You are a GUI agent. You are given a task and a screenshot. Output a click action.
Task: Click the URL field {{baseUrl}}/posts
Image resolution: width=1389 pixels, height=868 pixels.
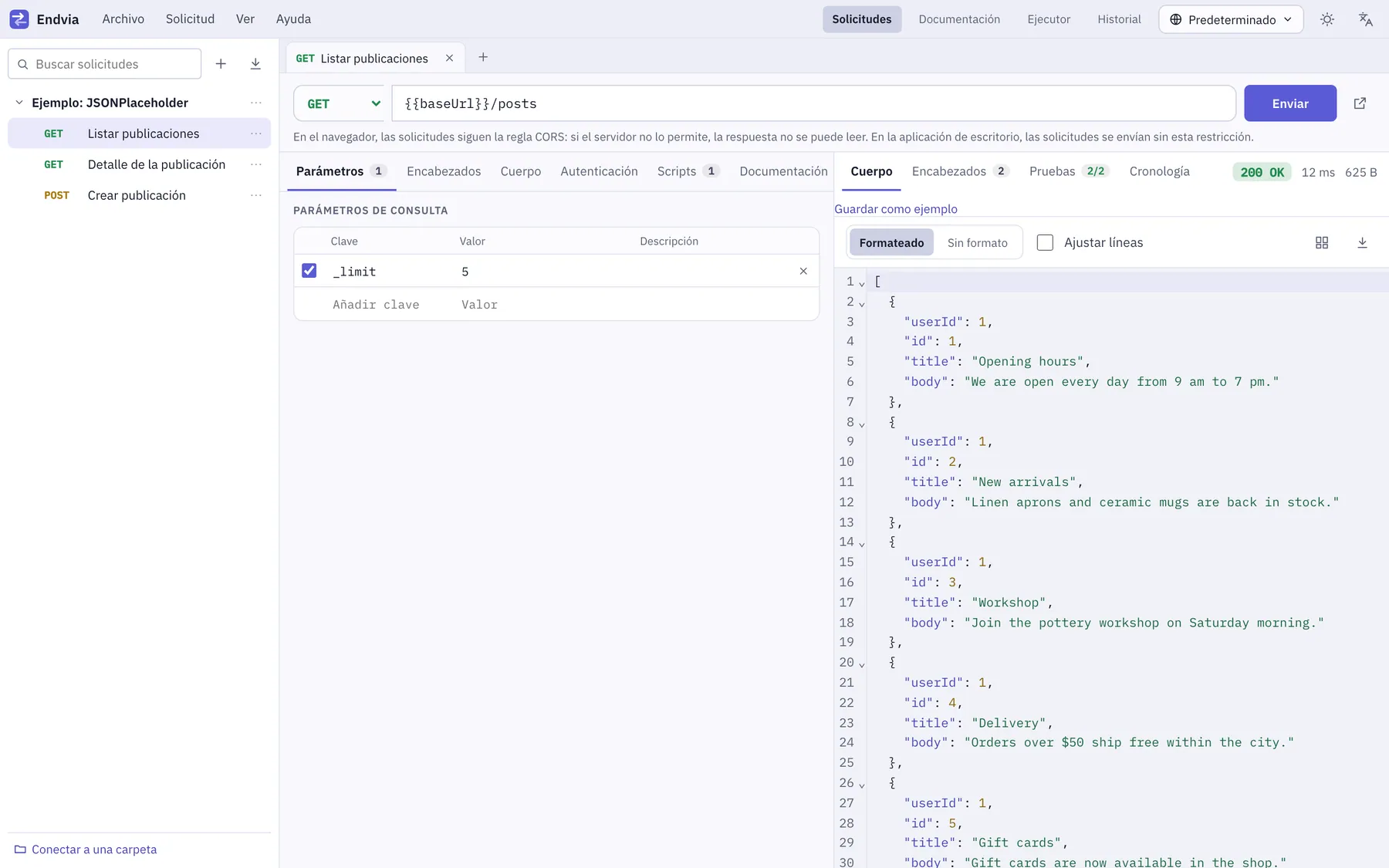tap(813, 103)
